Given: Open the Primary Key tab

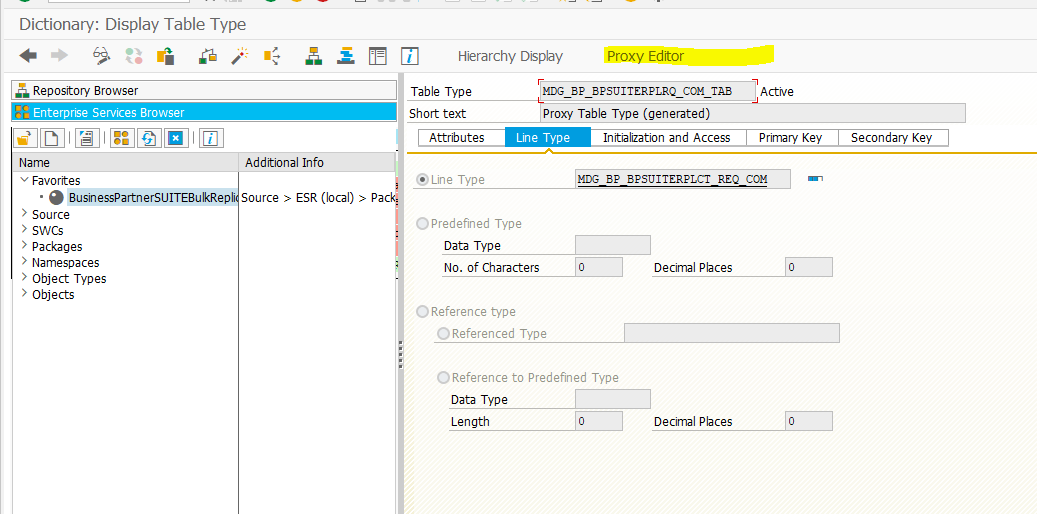Looking at the screenshot, I should [x=790, y=138].
